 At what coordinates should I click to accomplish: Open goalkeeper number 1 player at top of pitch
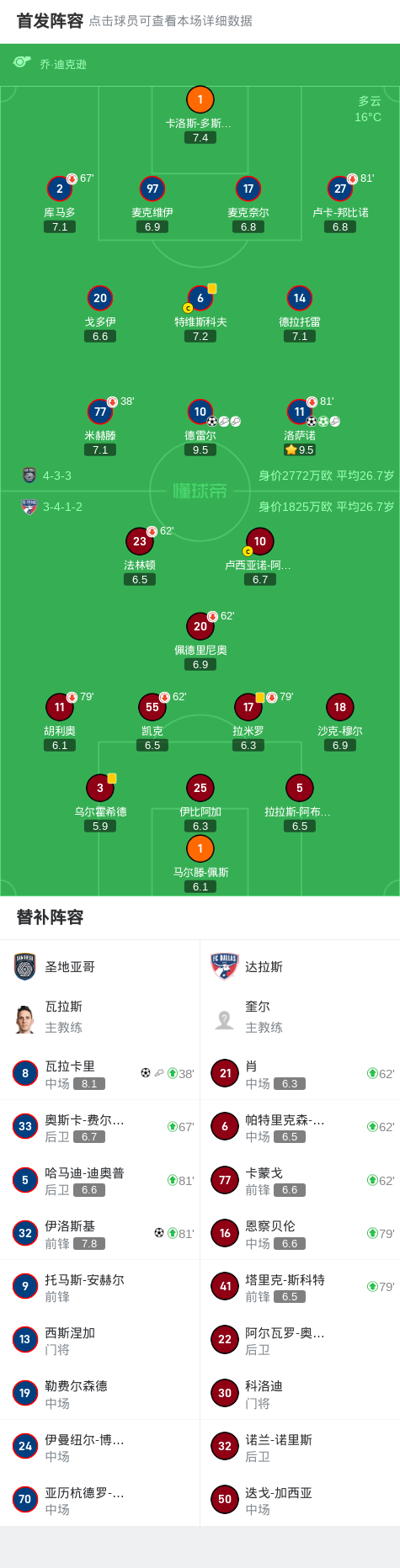point(200,100)
